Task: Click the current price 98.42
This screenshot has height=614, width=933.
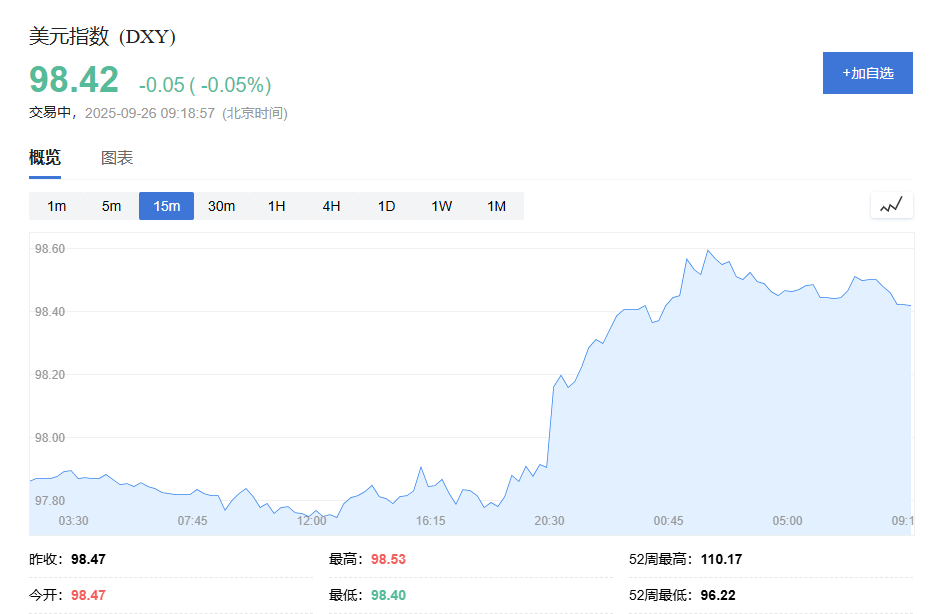Action: [x=73, y=79]
